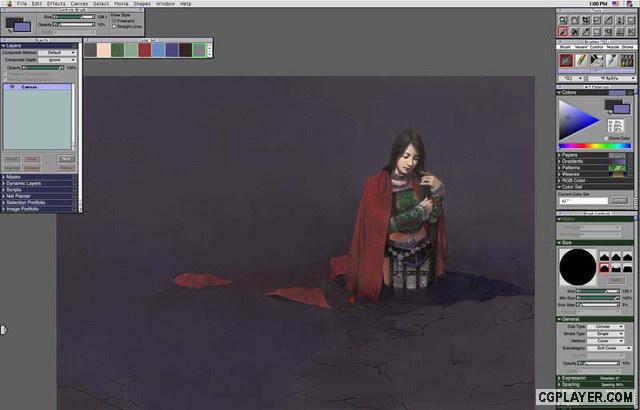The image size is (640, 410).
Task: Expand the Patterns section
Action: 559,168
